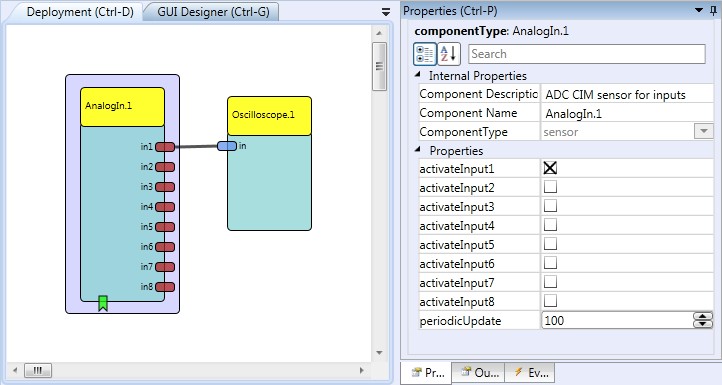722x385 pixels.
Task: Switch to the GUI Designer (Ctrl-G) tab
Action: click(x=213, y=12)
